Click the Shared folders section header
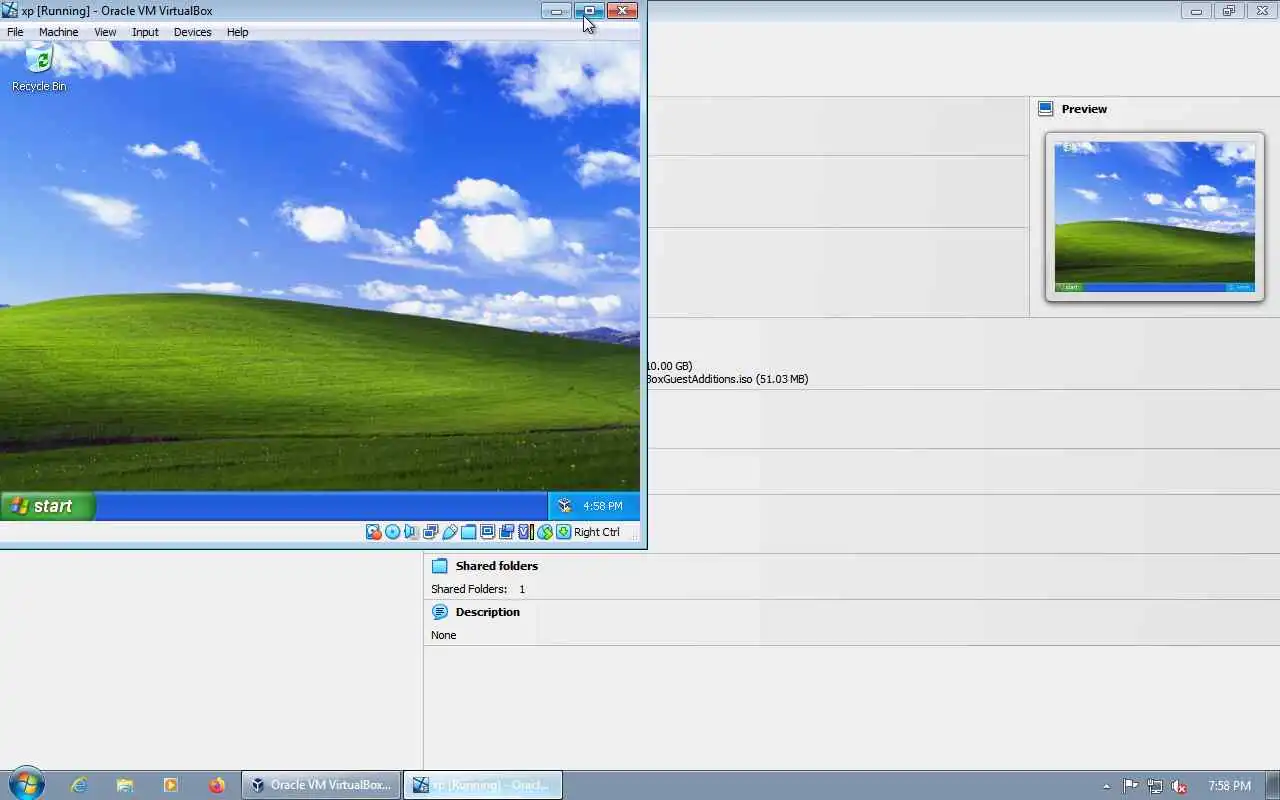Image resolution: width=1280 pixels, height=800 pixels. click(x=497, y=566)
